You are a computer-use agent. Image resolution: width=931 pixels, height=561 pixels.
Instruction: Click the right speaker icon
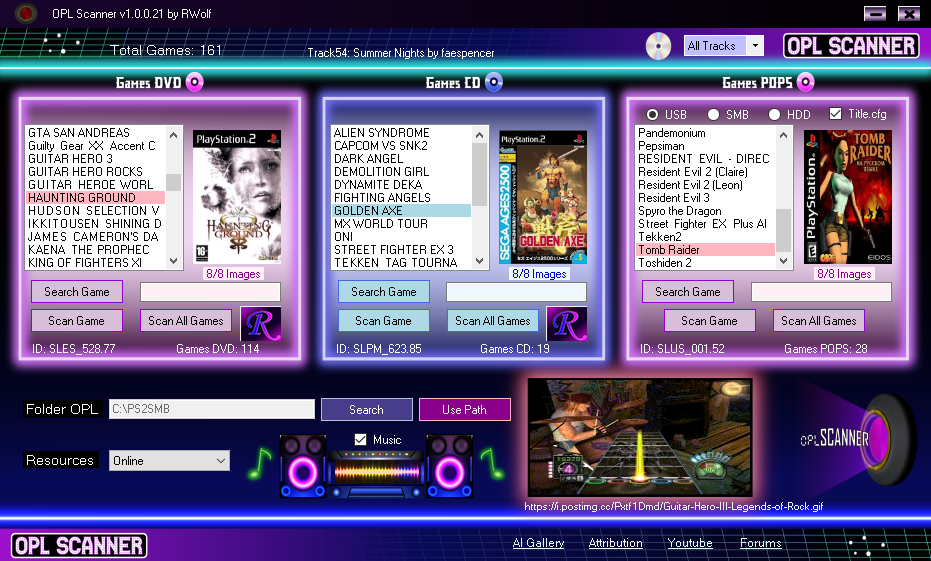449,465
